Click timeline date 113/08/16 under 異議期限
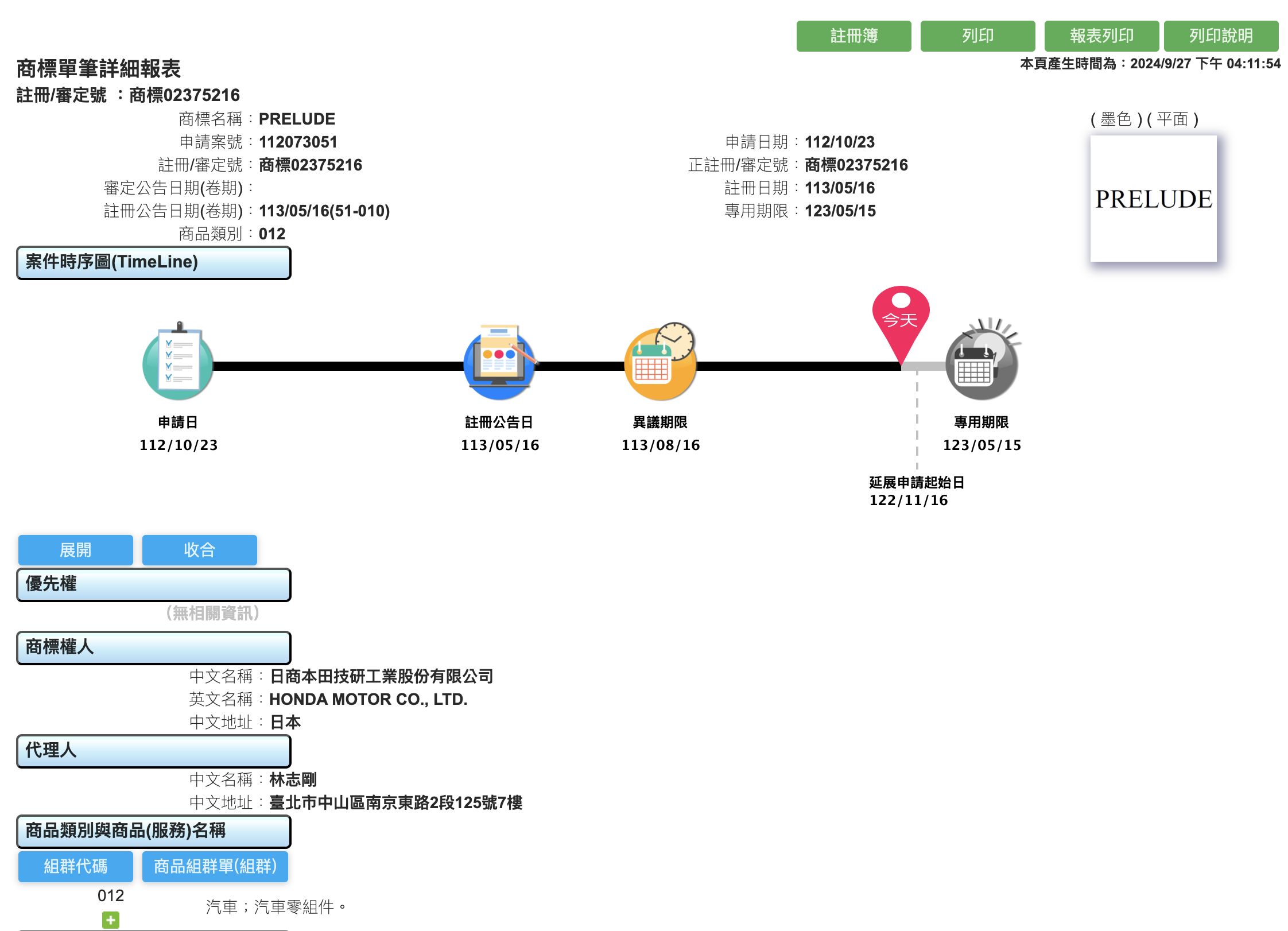The height and width of the screenshot is (931, 1288). pos(661,445)
